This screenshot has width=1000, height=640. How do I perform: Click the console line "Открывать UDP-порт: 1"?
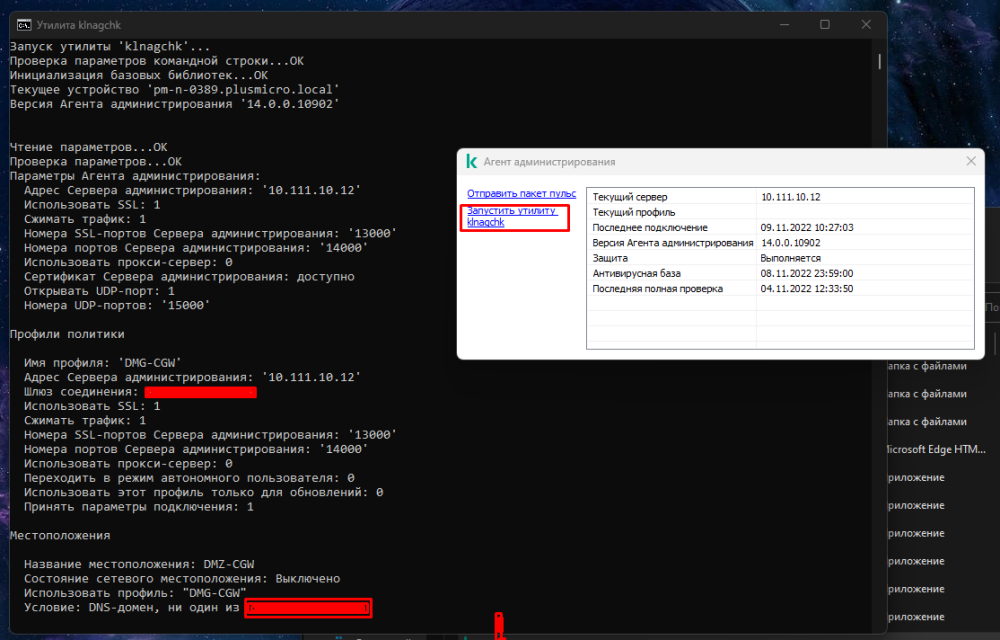pos(99,291)
